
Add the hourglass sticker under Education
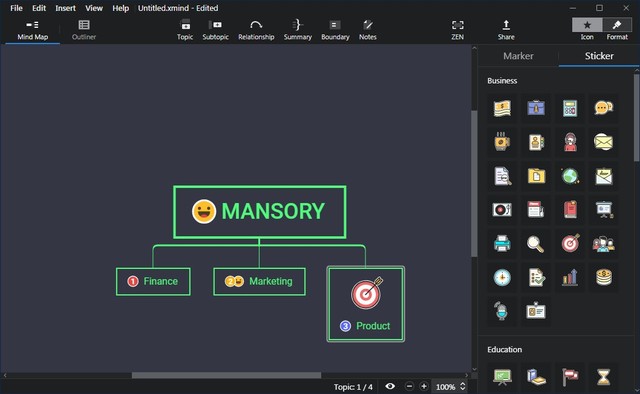[604, 376]
